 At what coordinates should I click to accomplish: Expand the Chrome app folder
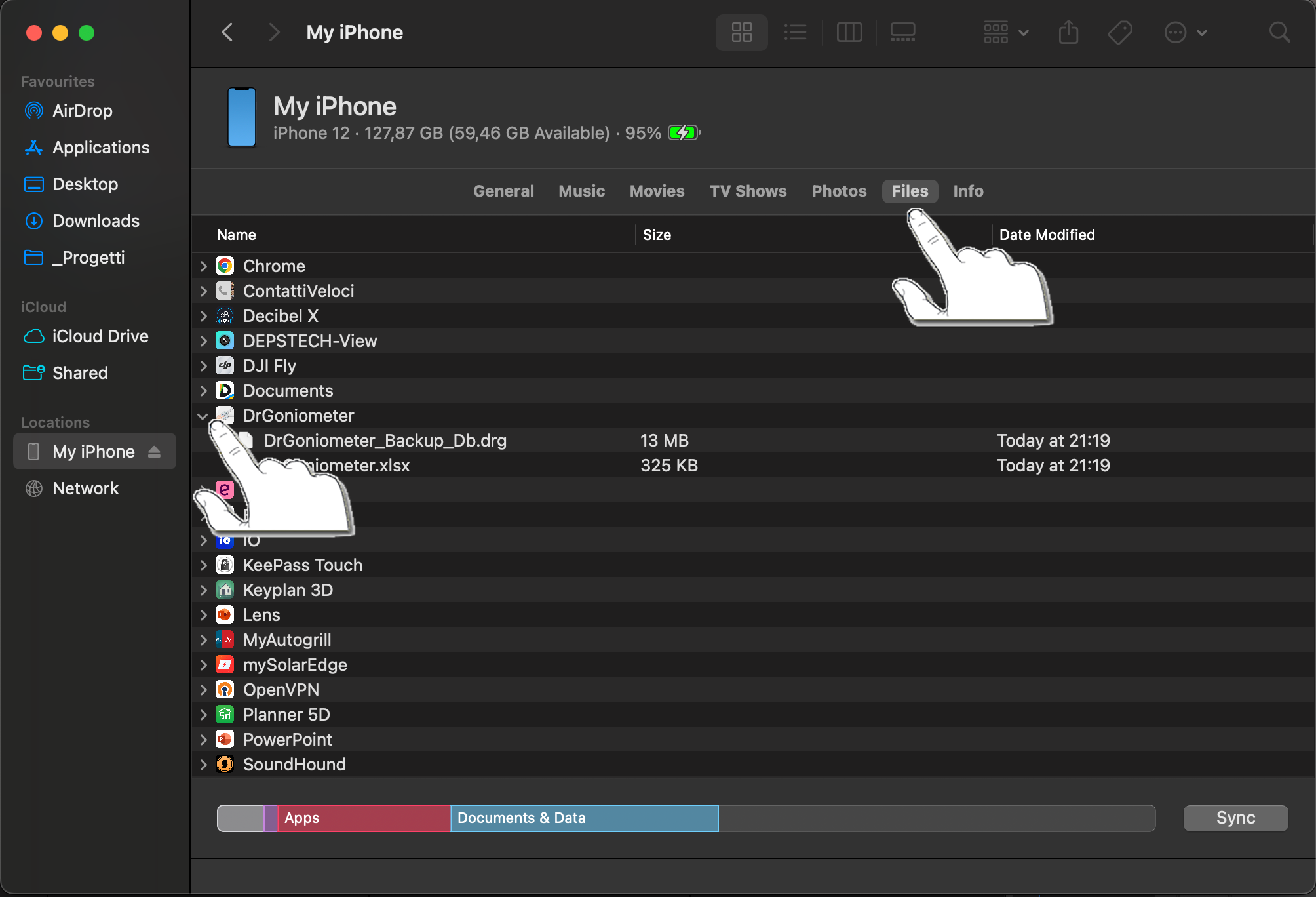[203, 266]
